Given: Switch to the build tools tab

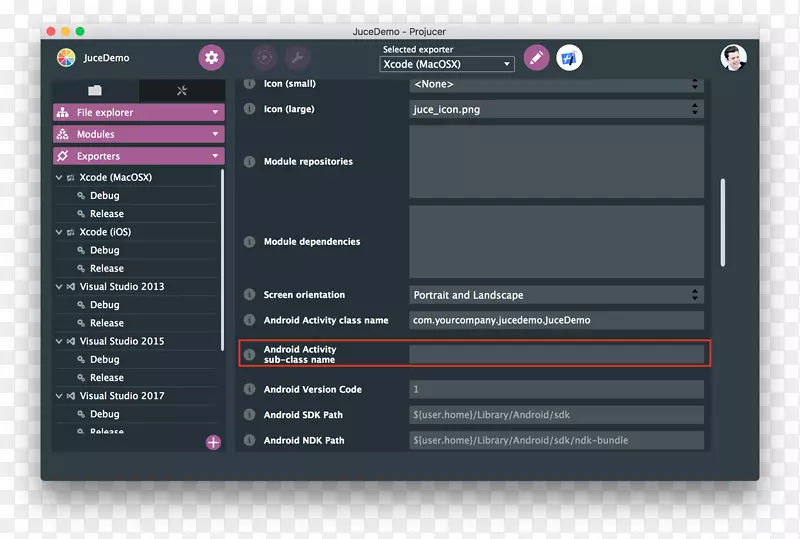Looking at the screenshot, I should pyautogui.click(x=182, y=90).
